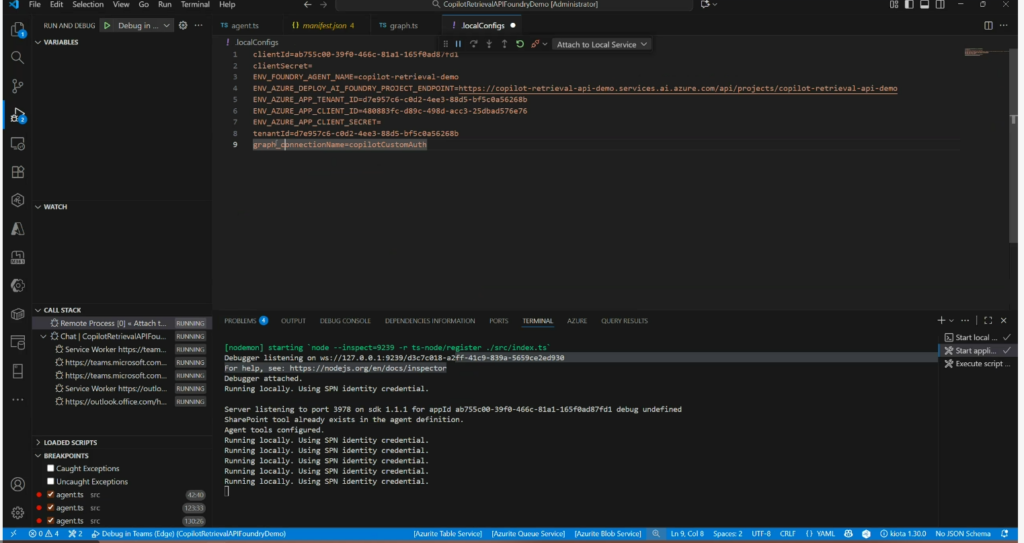Open the Search view in activity bar

[x=17, y=58]
